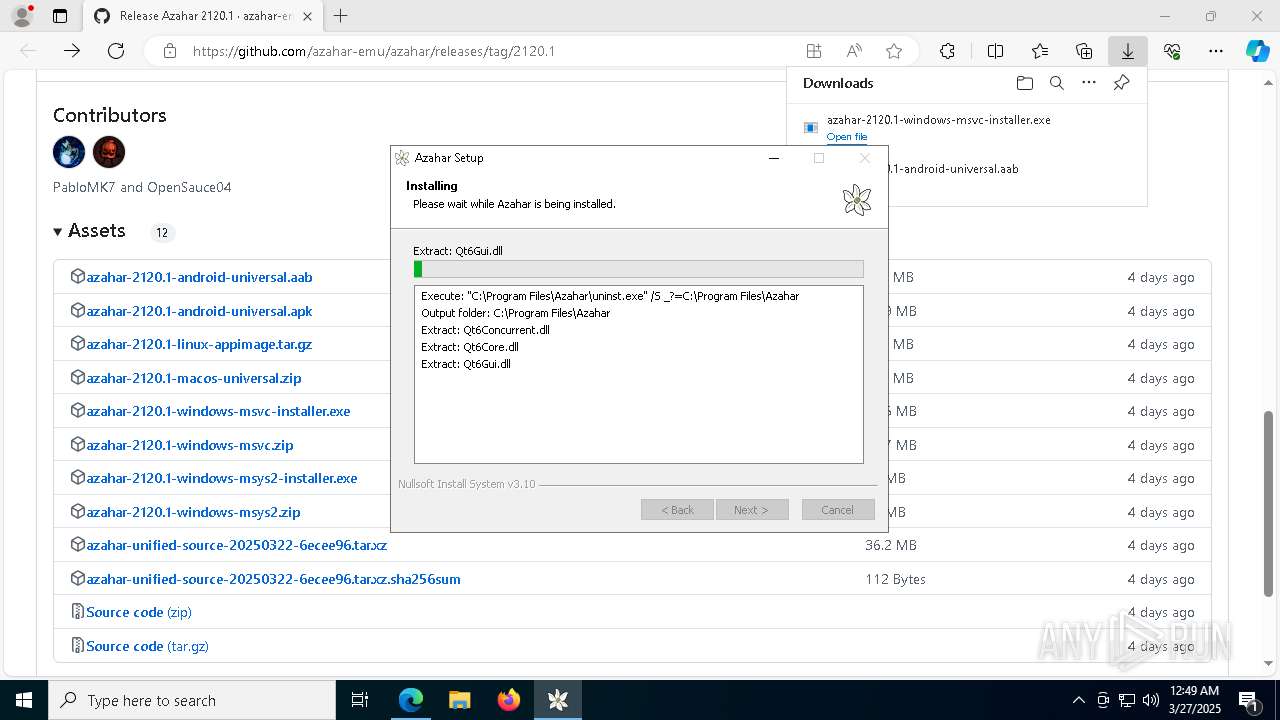The width and height of the screenshot is (1280, 720).
Task: Open the tab actions menu icon
Action: coord(60,16)
